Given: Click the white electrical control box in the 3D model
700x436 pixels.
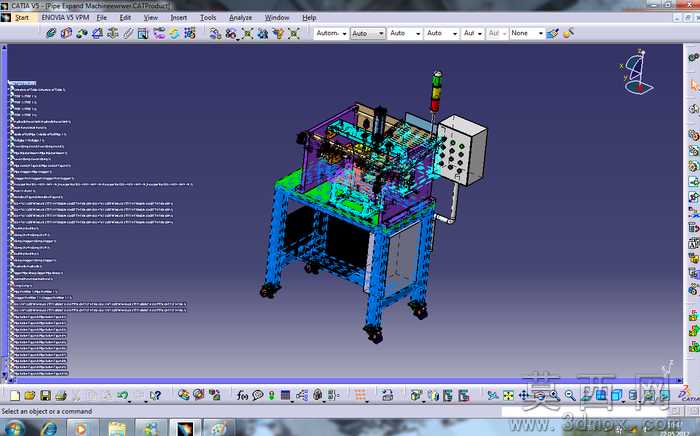Looking at the screenshot, I should click(462, 150).
